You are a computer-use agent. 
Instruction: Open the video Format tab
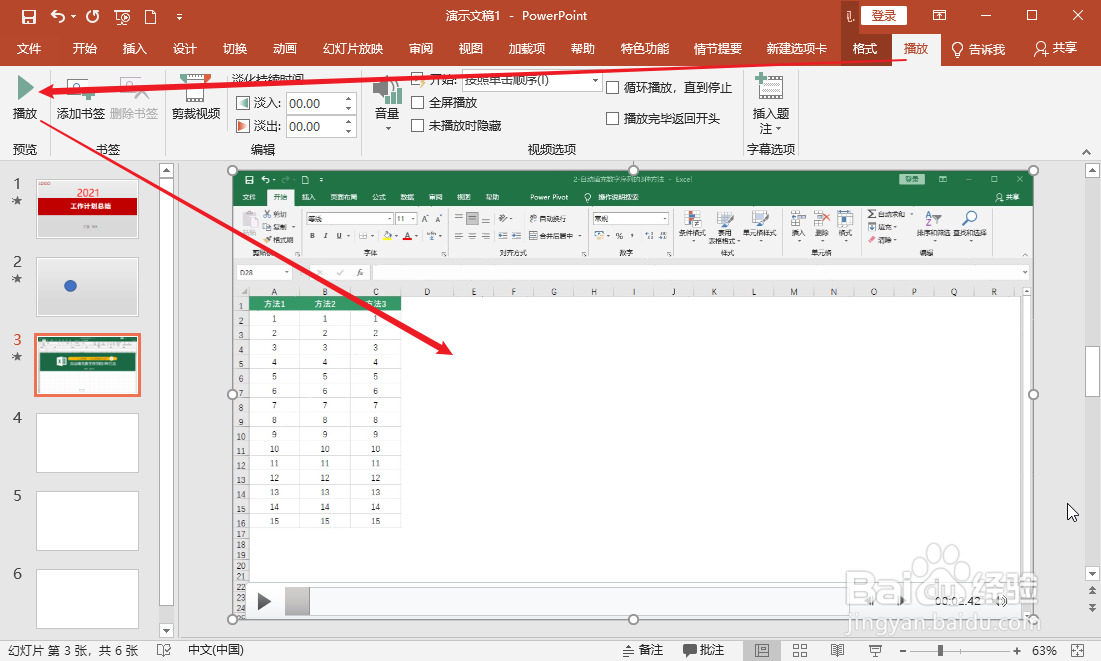(x=864, y=48)
